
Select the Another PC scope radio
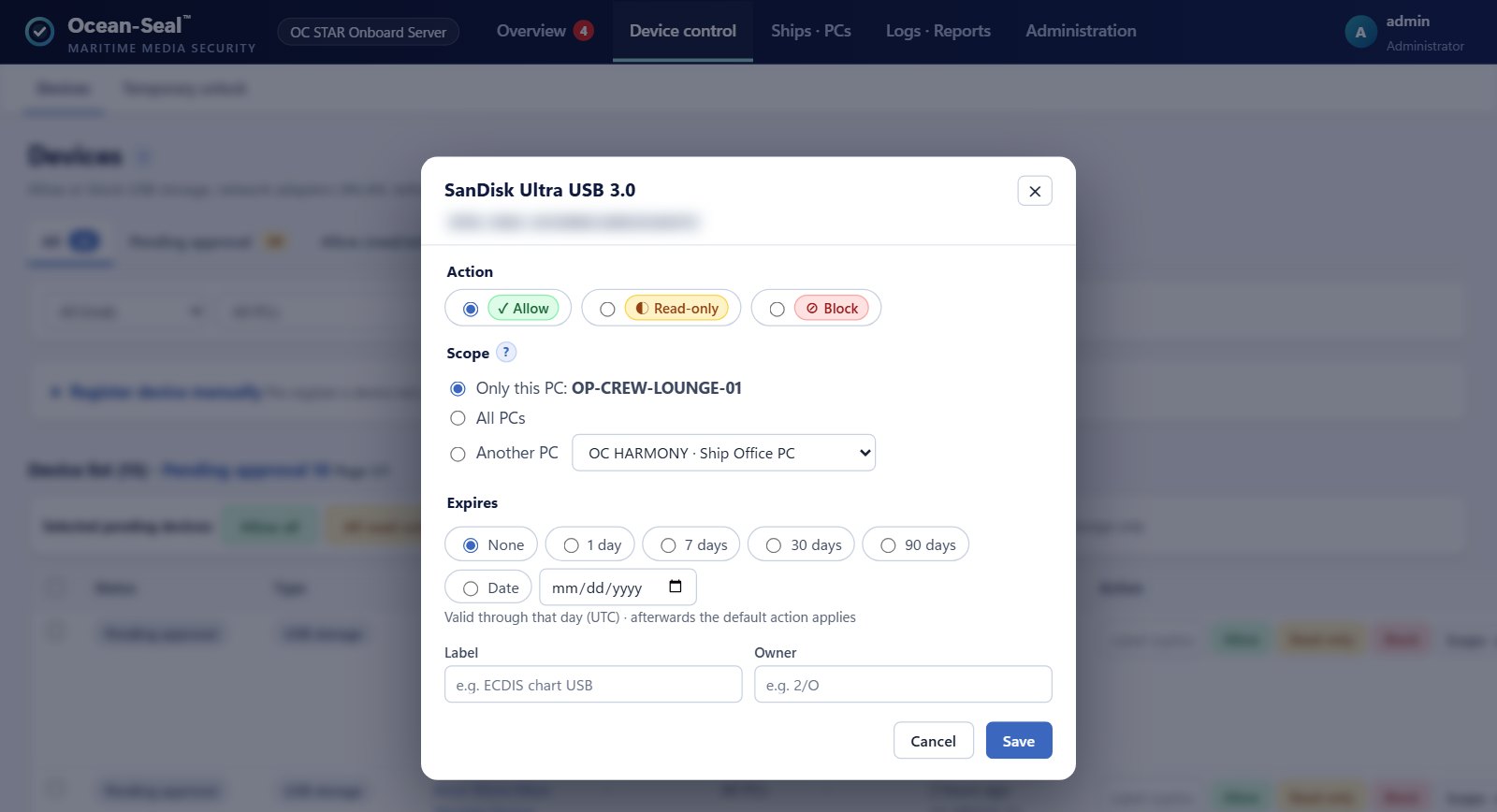pyautogui.click(x=458, y=454)
